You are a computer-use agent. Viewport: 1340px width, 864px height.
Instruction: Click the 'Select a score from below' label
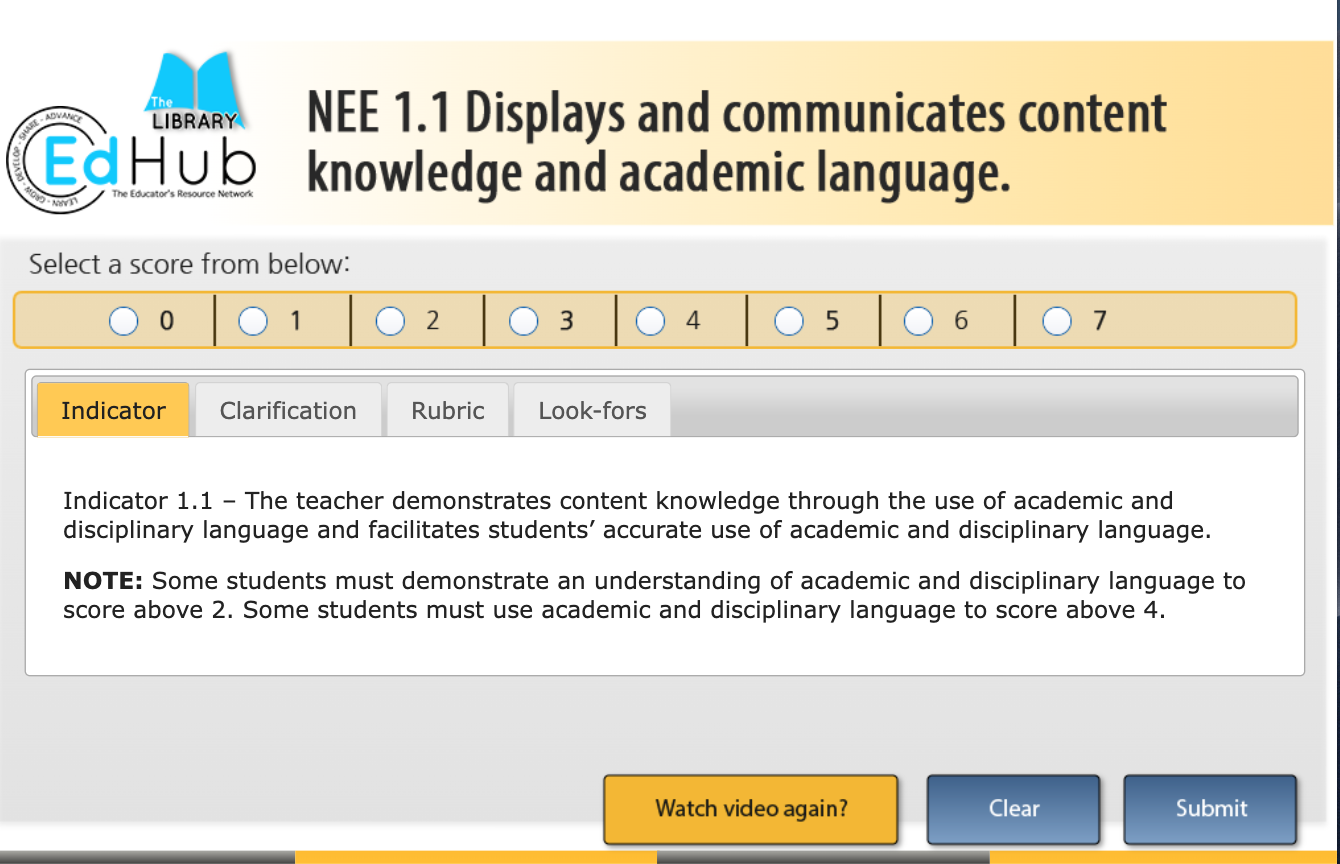tap(190, 265)
